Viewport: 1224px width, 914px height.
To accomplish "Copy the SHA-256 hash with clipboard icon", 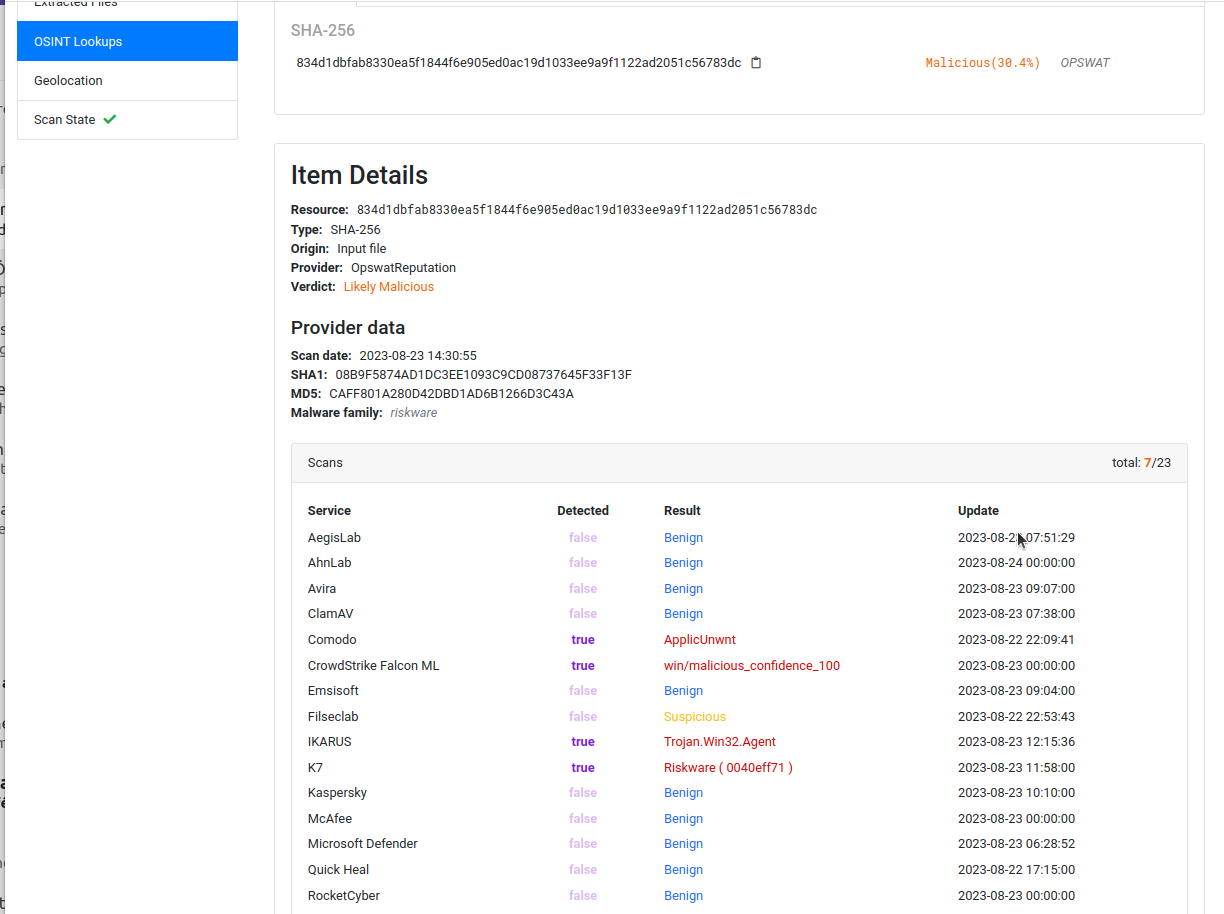I will coord(756,63).
